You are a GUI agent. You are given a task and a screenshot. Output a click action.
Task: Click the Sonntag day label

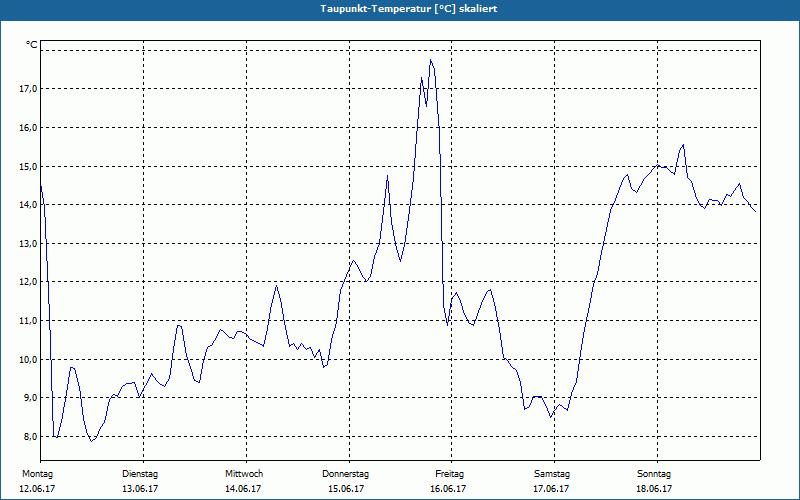[654, 474]
